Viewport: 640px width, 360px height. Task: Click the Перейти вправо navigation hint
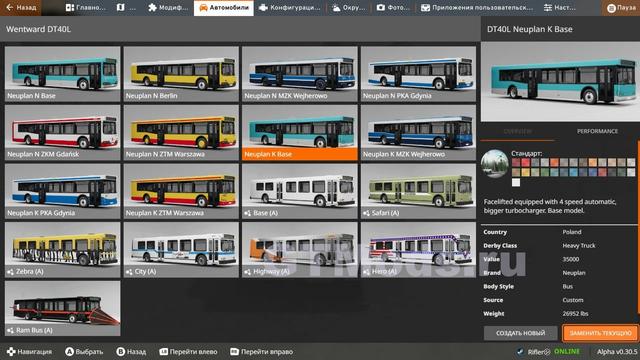pyautogui.click(x=262, y=351)
